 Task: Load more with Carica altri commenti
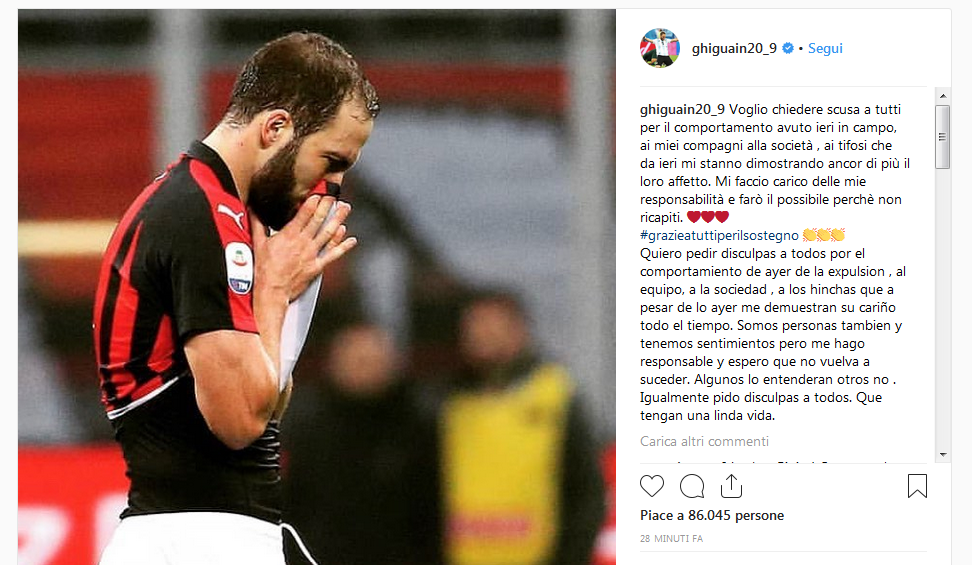[704, 442]
